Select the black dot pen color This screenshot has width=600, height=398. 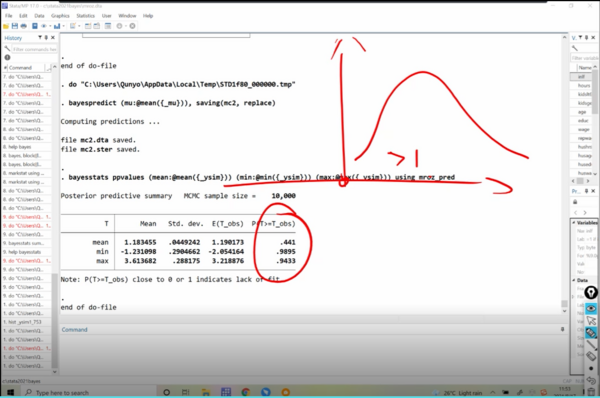[x=591, y=369]
